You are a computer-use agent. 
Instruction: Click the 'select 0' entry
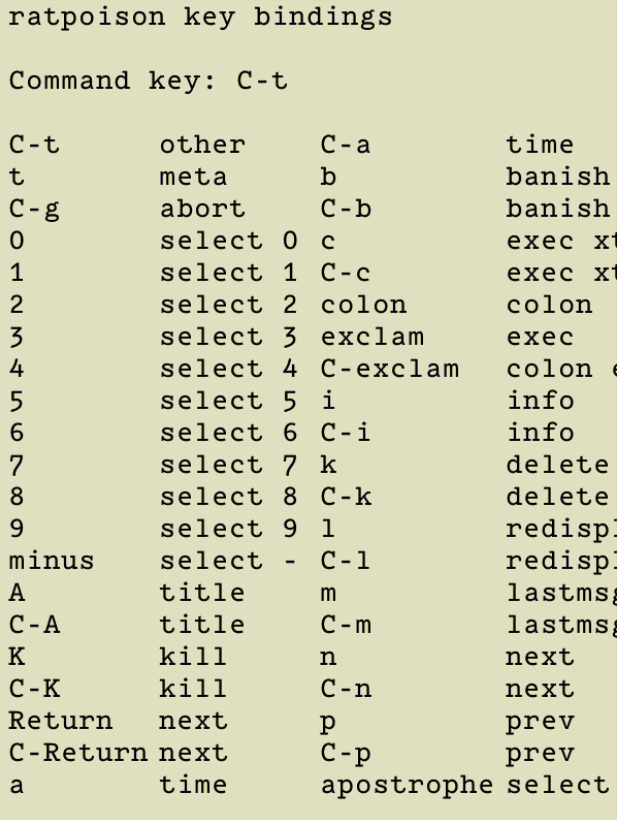coord(228,241)
